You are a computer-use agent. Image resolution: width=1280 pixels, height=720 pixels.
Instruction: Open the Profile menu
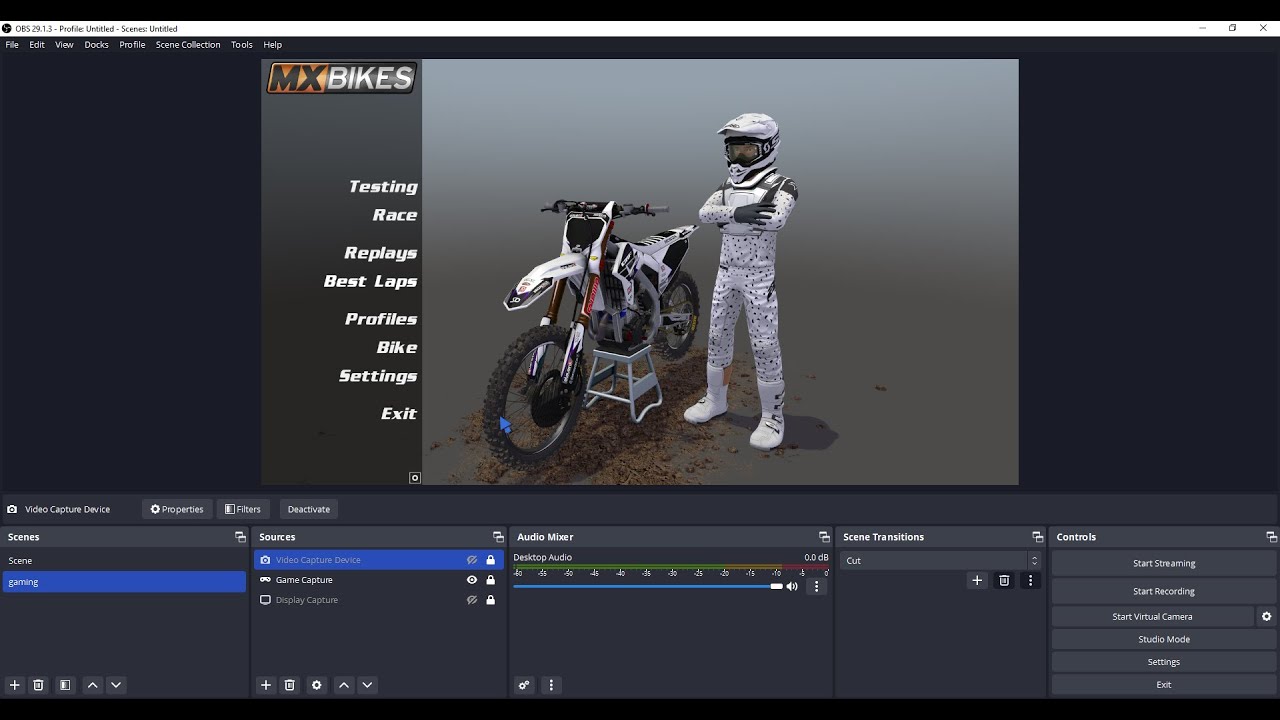pos(132,45)
